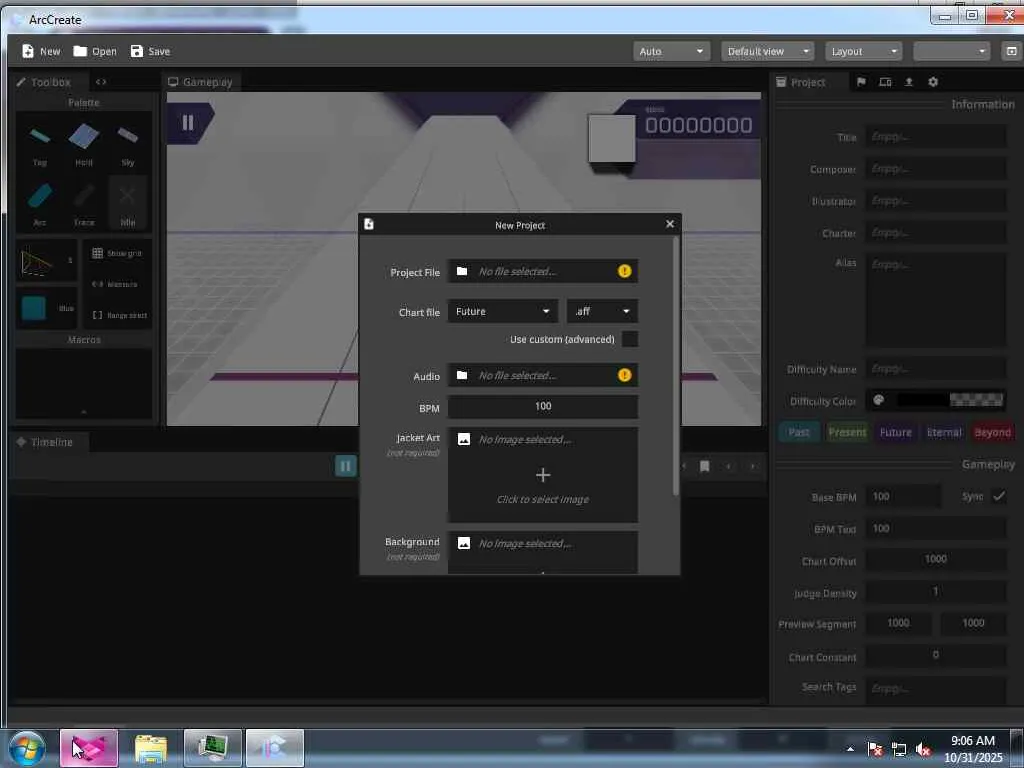This screenshot has width=1024, height=768.
Task: Open the Windows Start button
Action: [x=26, y=748]
